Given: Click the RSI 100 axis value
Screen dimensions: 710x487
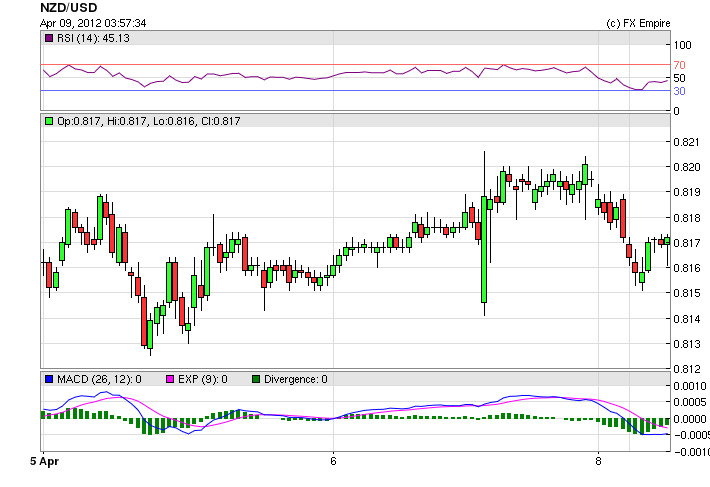Looking at the screenshot, I should point(682,45).
